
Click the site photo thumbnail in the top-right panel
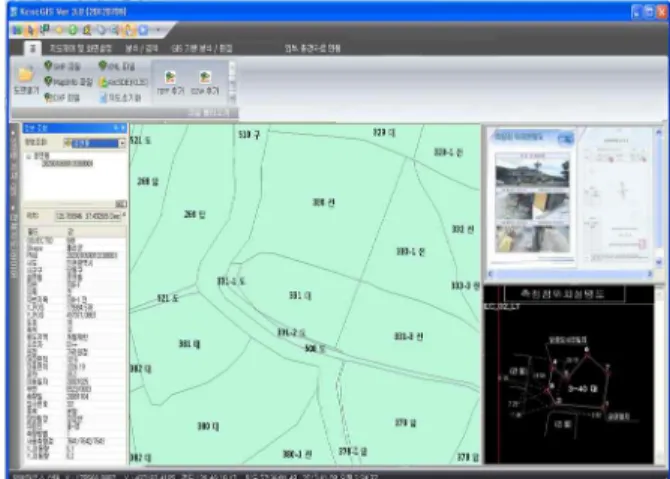532,172
